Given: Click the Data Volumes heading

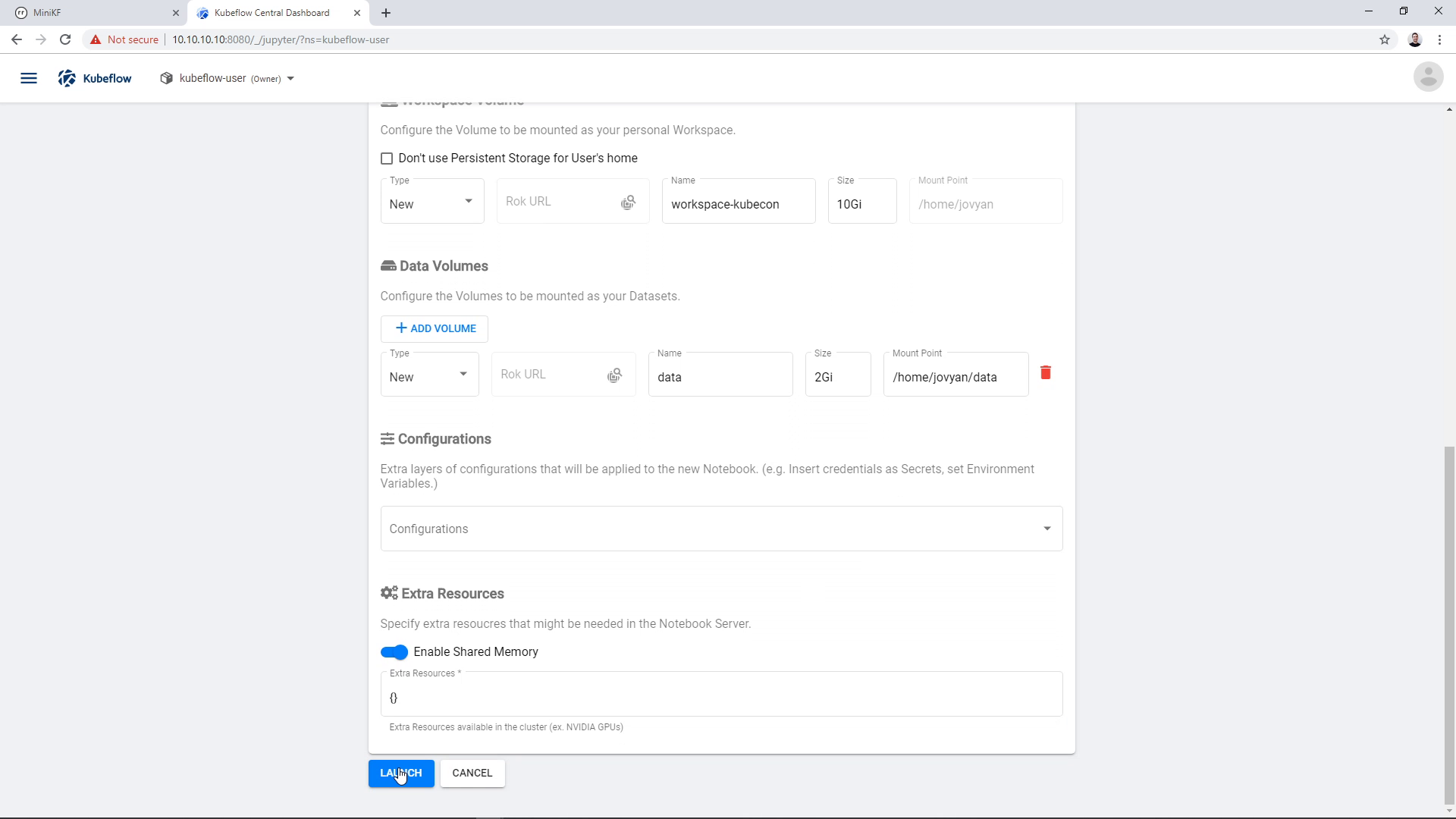Looking at the screenshot, I should (x=435, y=266).
